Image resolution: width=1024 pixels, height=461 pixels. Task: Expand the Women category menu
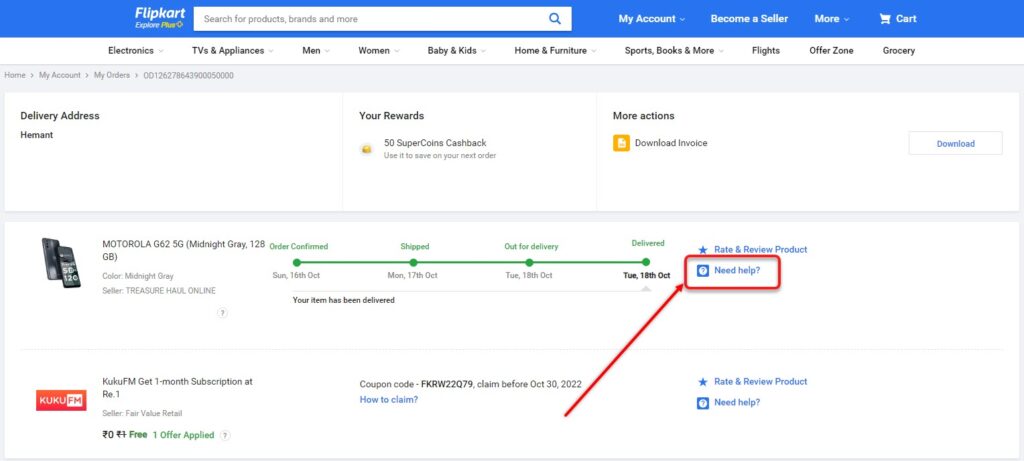point(379,50)
